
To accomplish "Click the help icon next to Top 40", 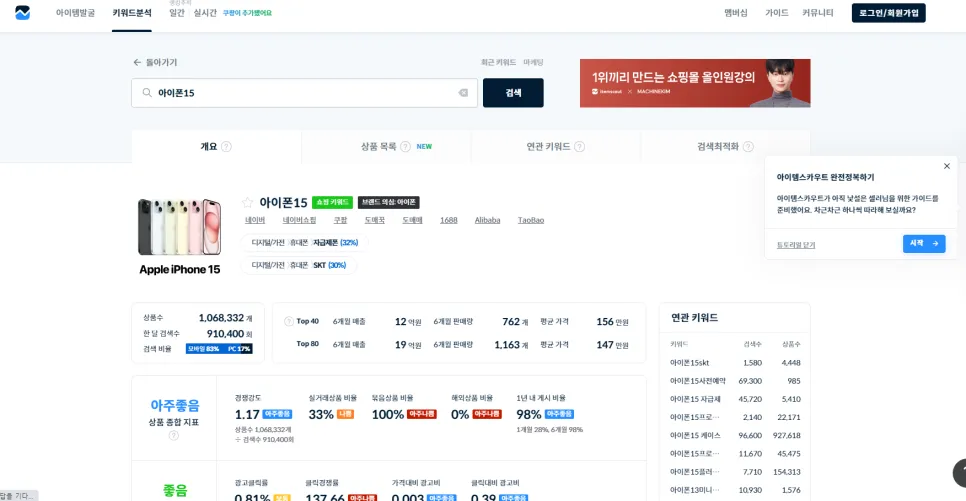I will (288, 321).
